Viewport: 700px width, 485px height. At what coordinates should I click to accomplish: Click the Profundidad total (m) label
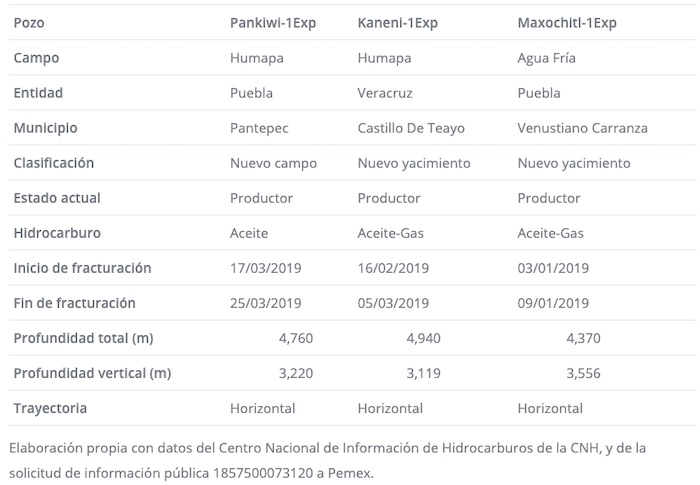tap(83, 338)
